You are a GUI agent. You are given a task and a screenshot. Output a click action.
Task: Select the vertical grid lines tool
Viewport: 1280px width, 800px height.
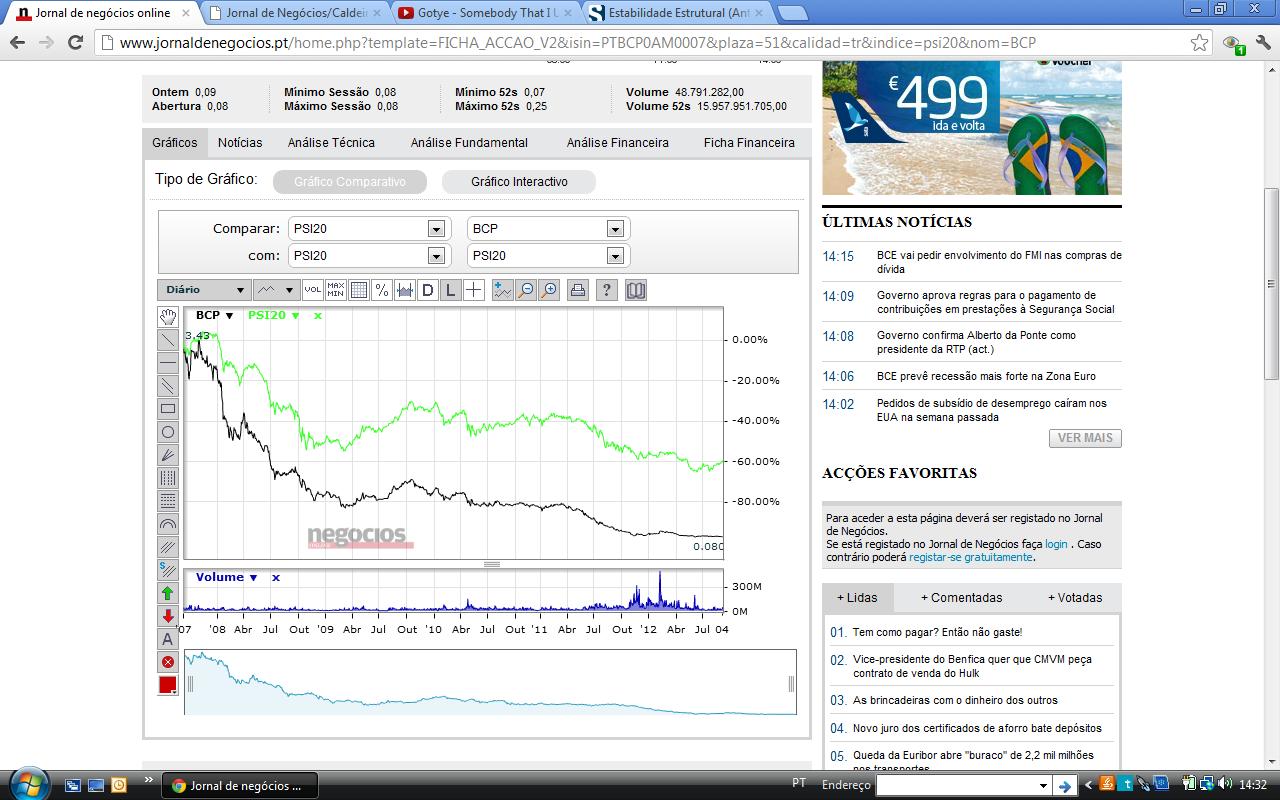168,478
